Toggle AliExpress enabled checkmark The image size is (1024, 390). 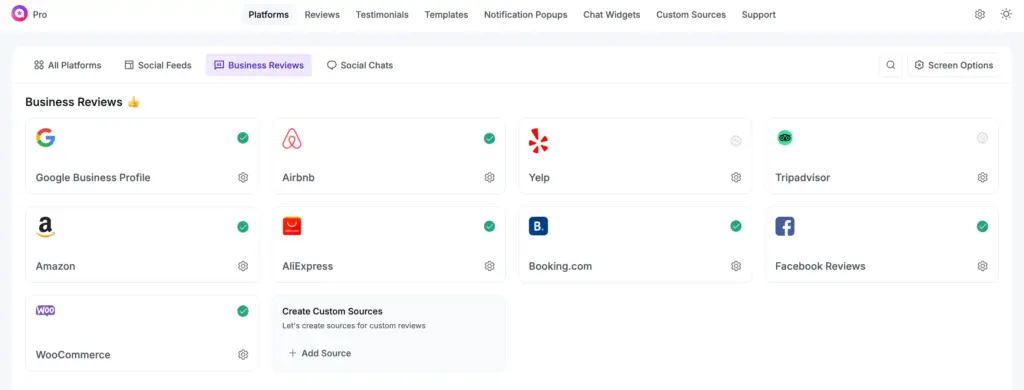pos(489,226)
